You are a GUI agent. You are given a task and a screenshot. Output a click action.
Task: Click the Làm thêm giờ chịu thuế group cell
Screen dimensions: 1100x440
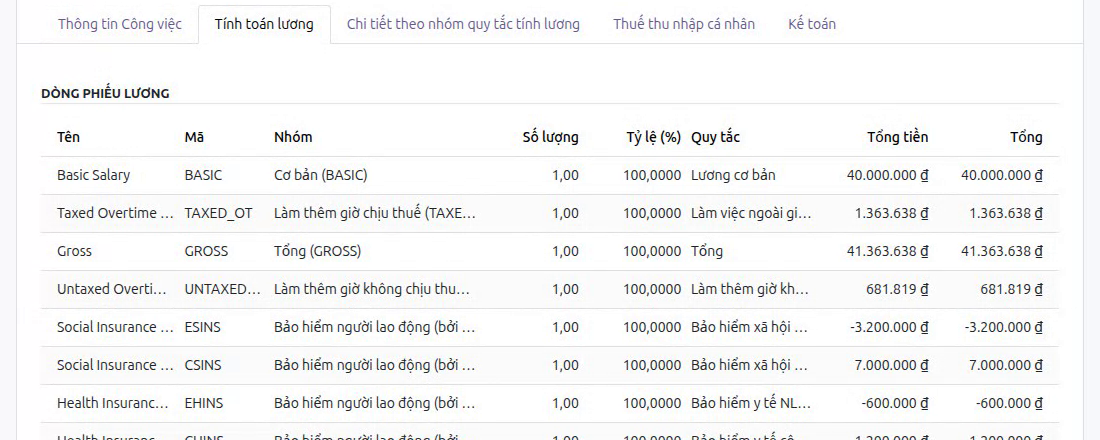pos(375,213)
